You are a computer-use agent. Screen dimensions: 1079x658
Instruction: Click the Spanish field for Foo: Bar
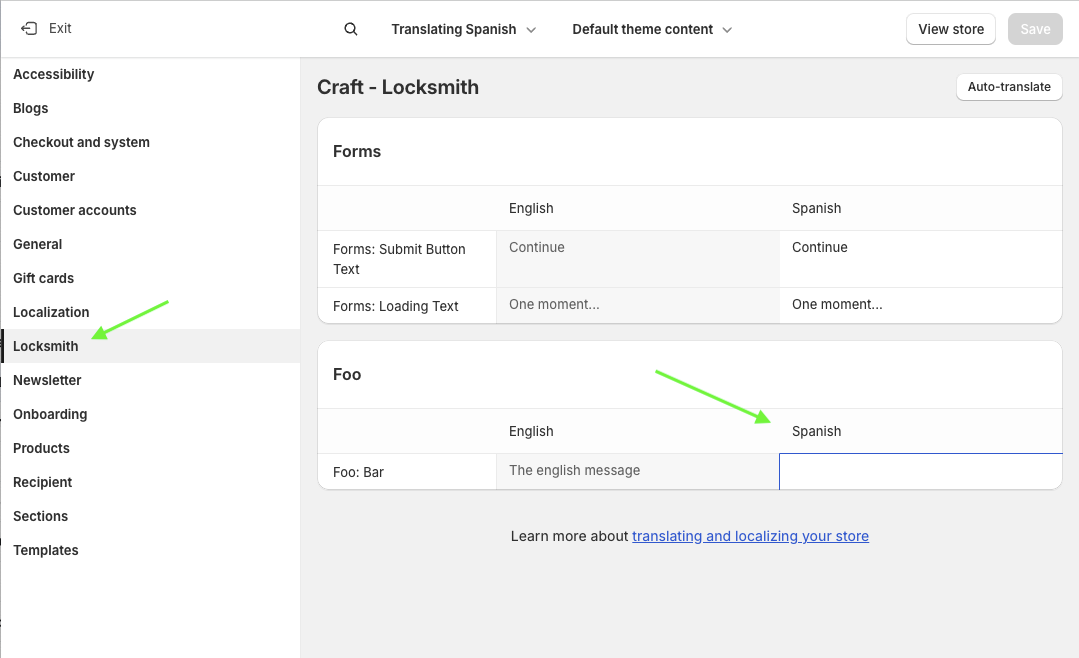point(921,471)
